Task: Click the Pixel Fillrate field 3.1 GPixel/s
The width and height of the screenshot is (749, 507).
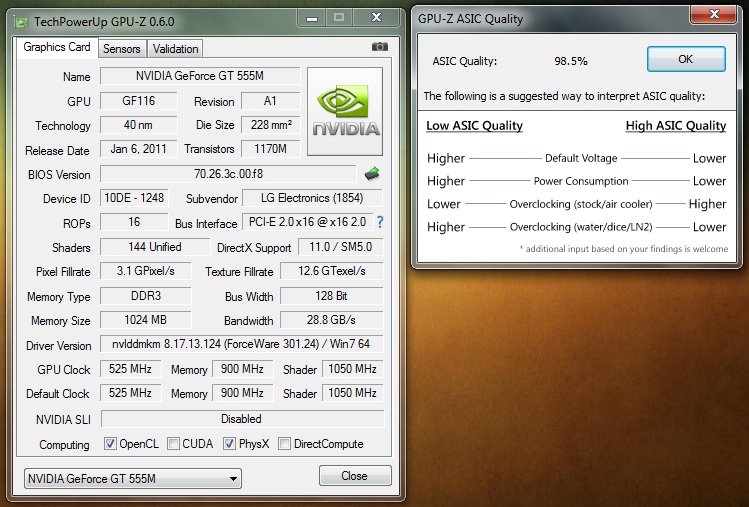Action: (x=146, y=271)
